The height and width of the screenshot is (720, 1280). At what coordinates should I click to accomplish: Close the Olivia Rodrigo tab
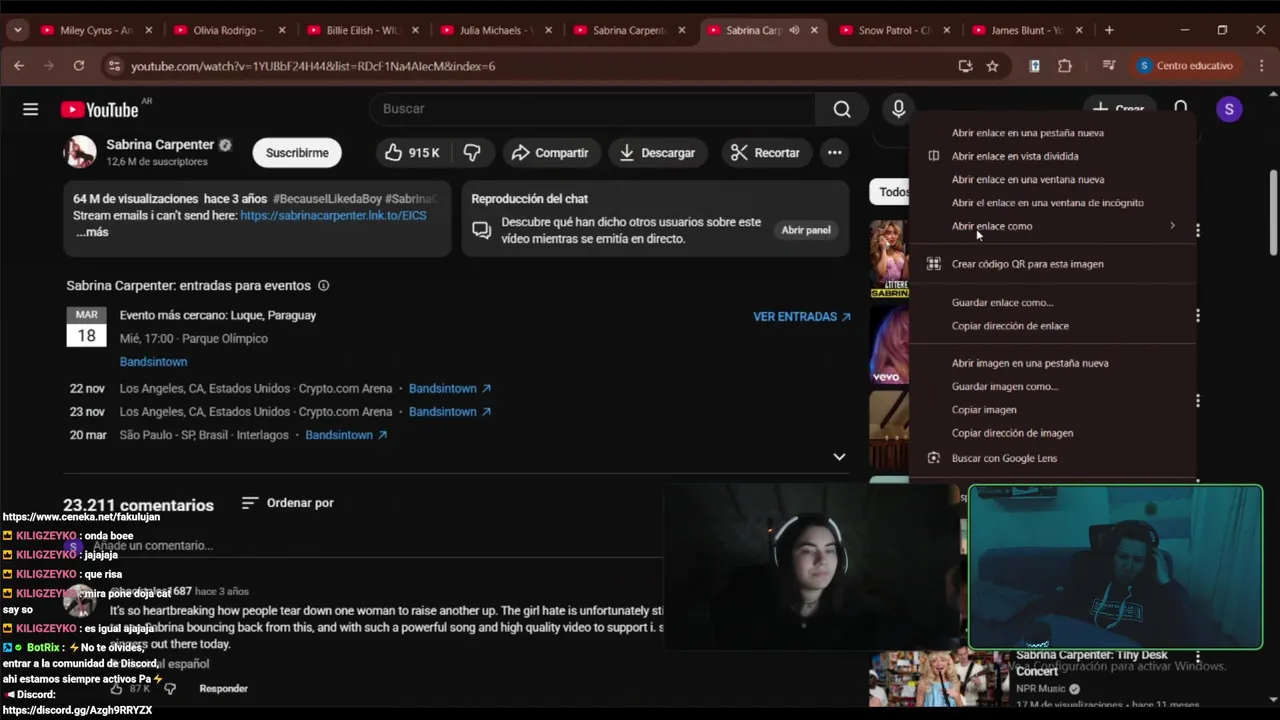tap(282, 30)
